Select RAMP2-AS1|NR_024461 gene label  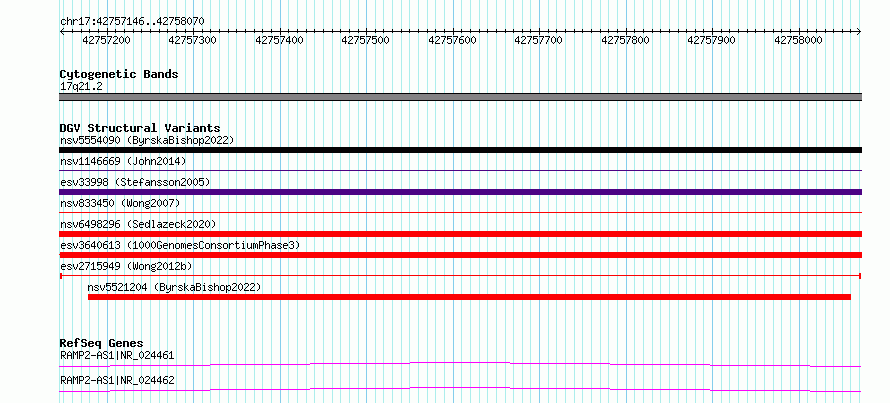(x=117, y=356)
